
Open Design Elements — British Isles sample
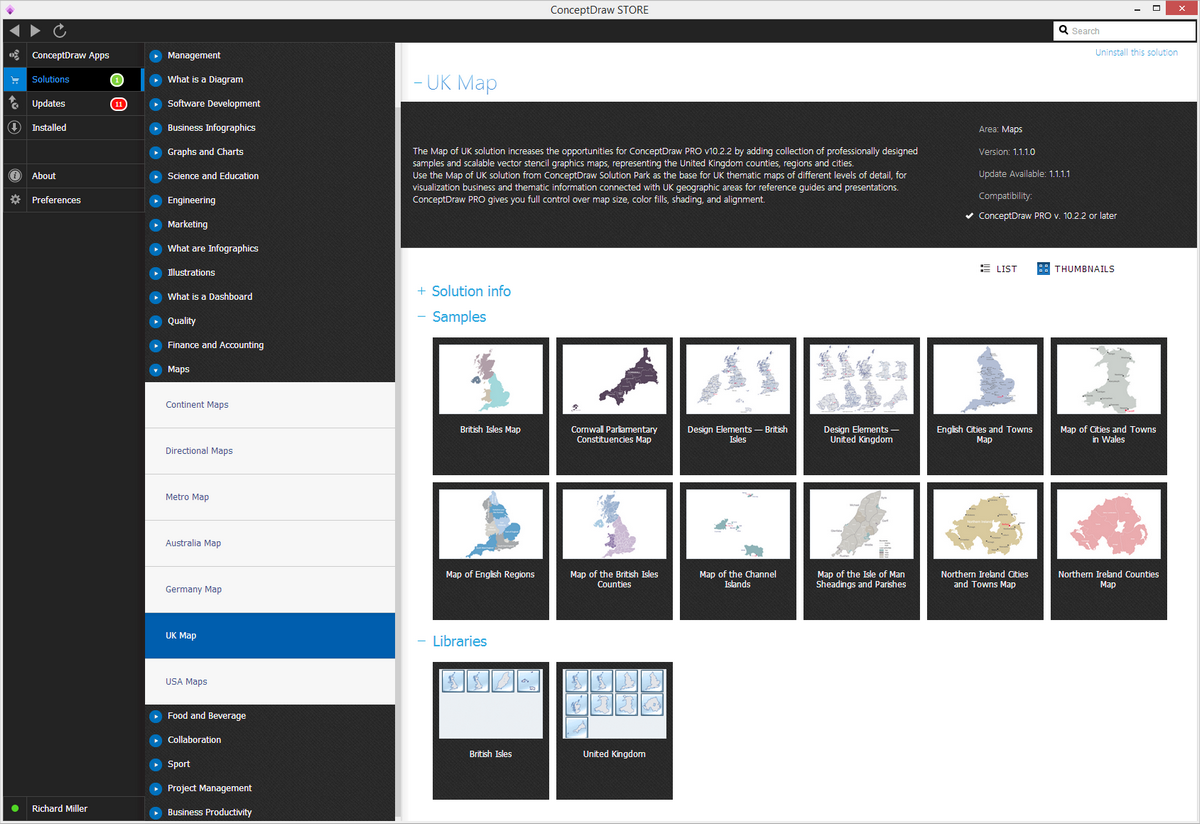(738, 405)
